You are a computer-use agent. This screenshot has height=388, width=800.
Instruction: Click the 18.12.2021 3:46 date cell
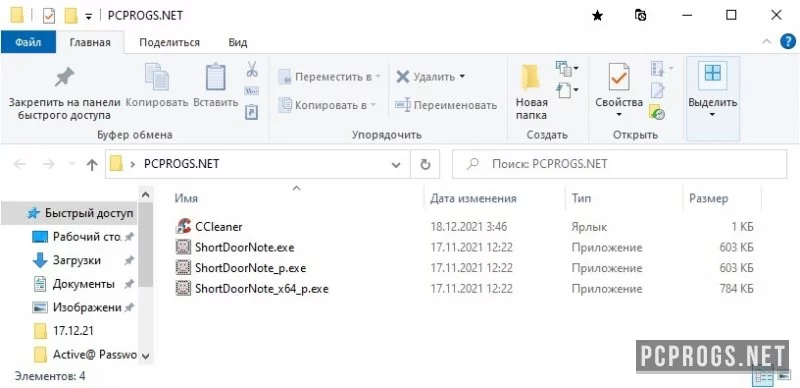[x=469, y=226]
